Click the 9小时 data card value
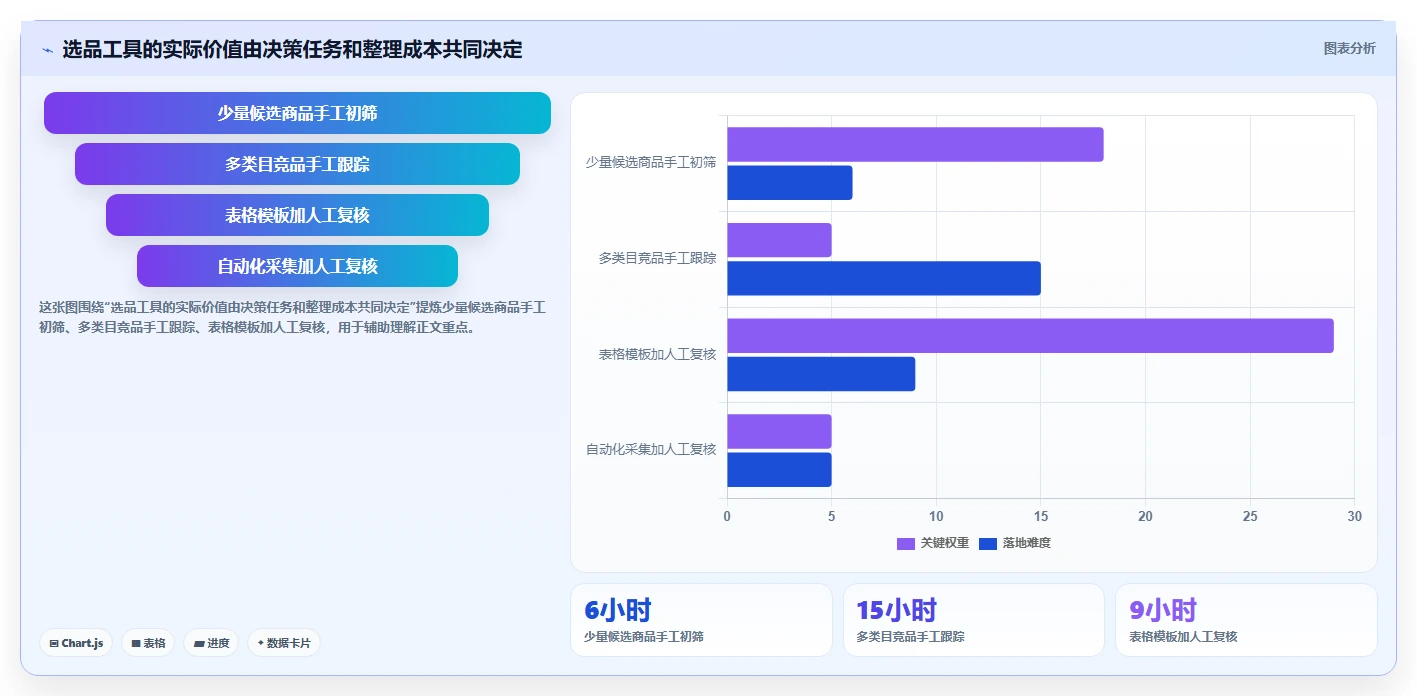This screenshot has height=696, width=1417. pyautogui.click(x=1163, y=610)
